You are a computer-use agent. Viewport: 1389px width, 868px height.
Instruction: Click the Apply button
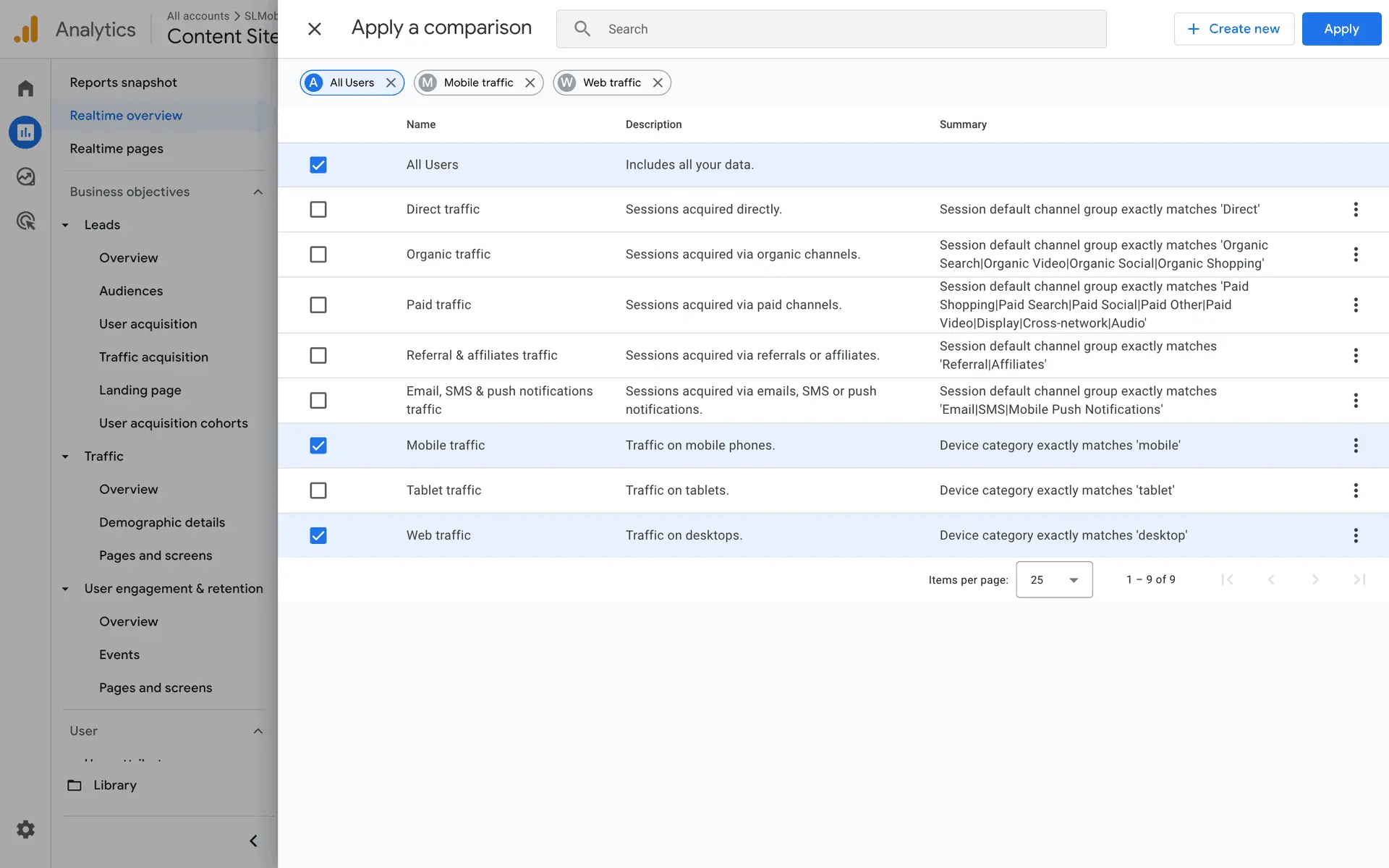point(1341,29)
